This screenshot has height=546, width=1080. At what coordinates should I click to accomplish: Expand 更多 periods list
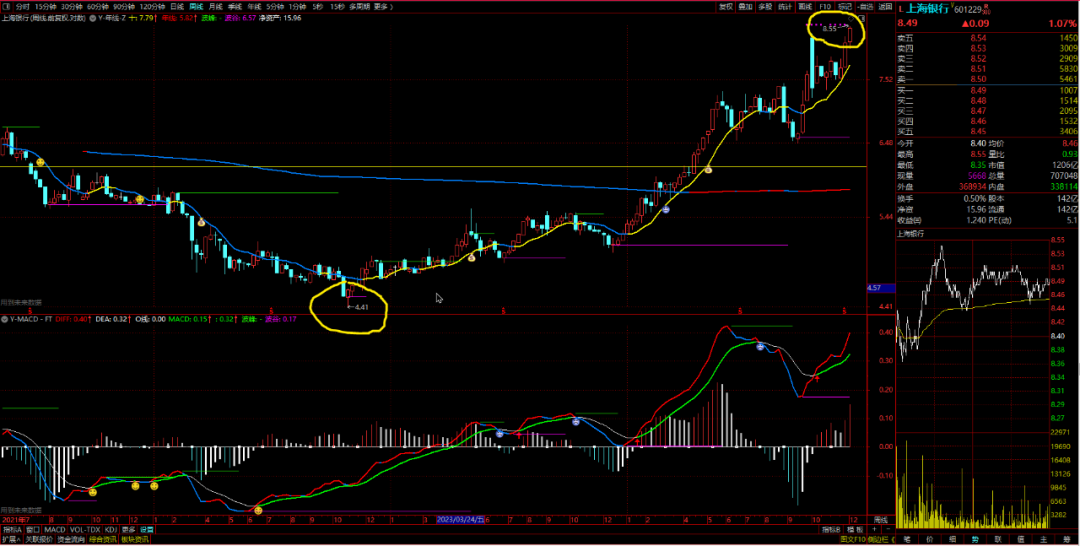coord(381,6)
